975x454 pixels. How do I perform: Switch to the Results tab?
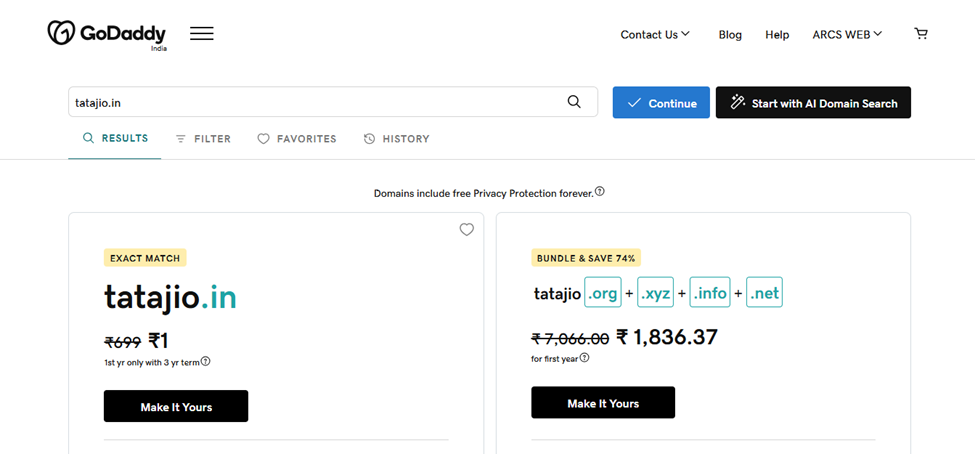(115, 138)
